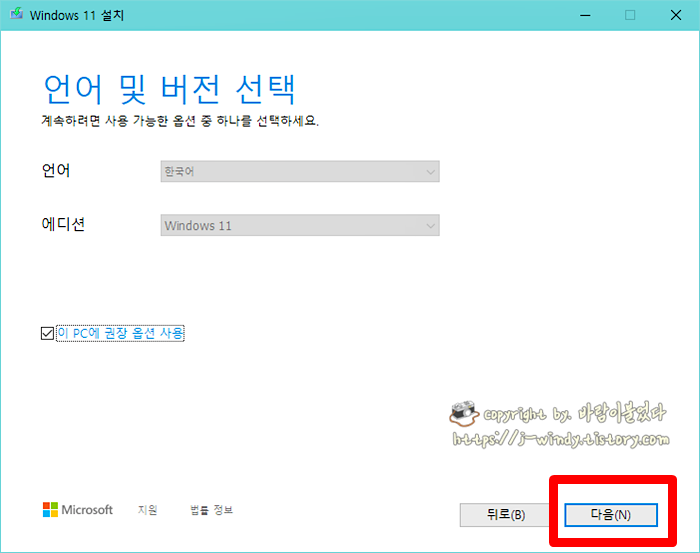Close the Windows 11 설치 window

676,15
